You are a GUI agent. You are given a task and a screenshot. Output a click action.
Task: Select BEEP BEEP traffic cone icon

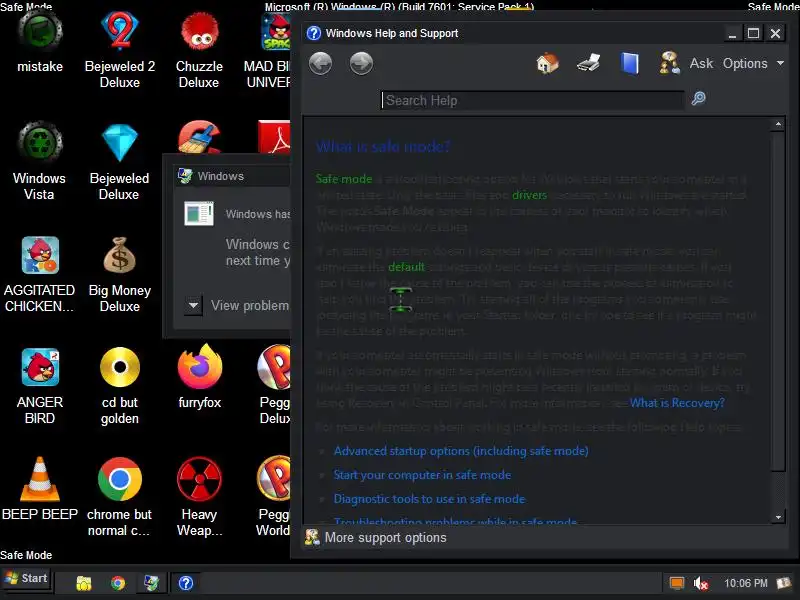click(x=40, y=488)
